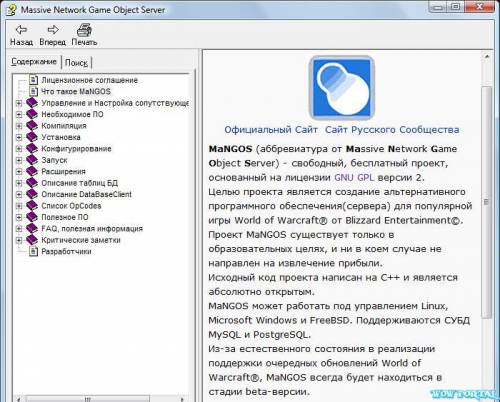Click the purple book icon beside Полезное ПО
Viewport: 500px width, 402px height.
pyautogui.click(x=32, y=217)
